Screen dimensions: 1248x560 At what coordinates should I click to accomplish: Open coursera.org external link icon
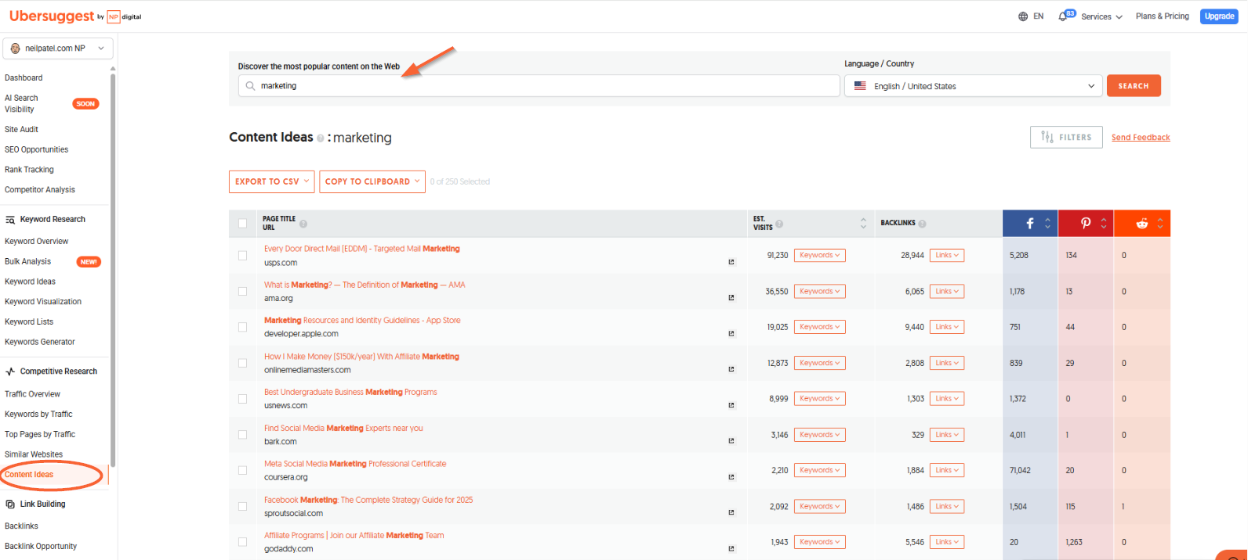tap(731, 477)
